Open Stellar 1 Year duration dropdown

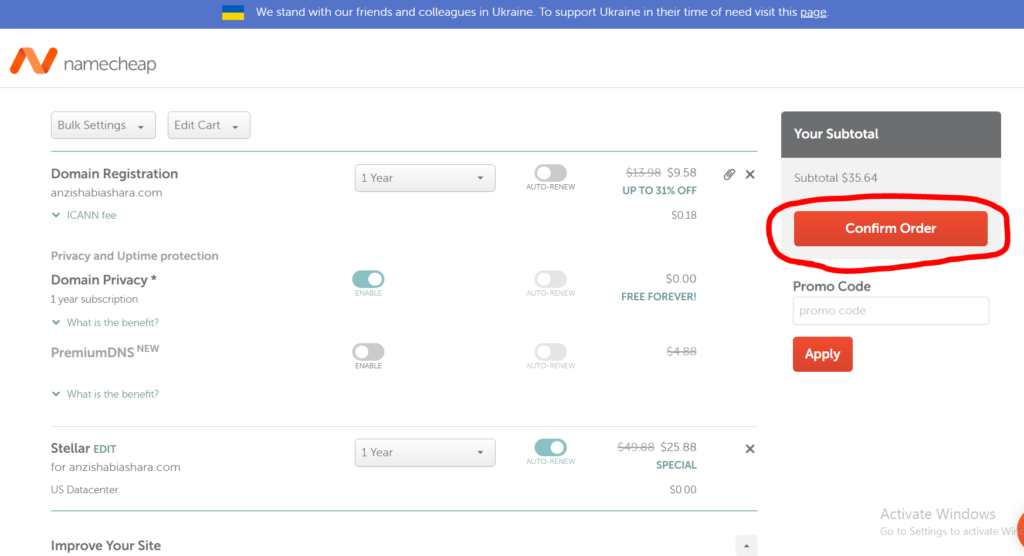(424, 452)
